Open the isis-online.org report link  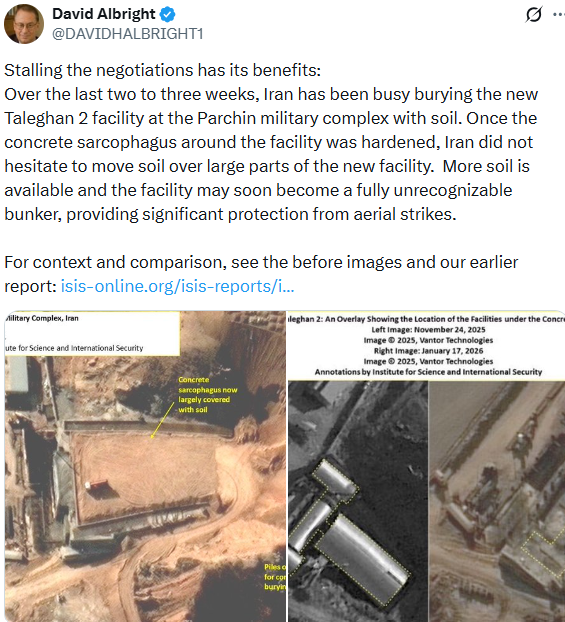(x=177, y=286)
